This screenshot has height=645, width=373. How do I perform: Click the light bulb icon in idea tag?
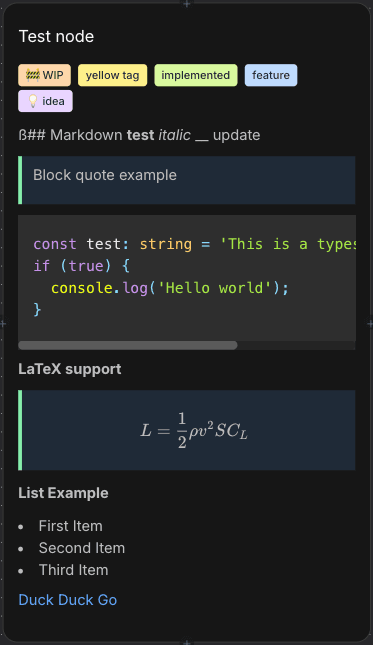pyautogui.click(x=32, y=101)
